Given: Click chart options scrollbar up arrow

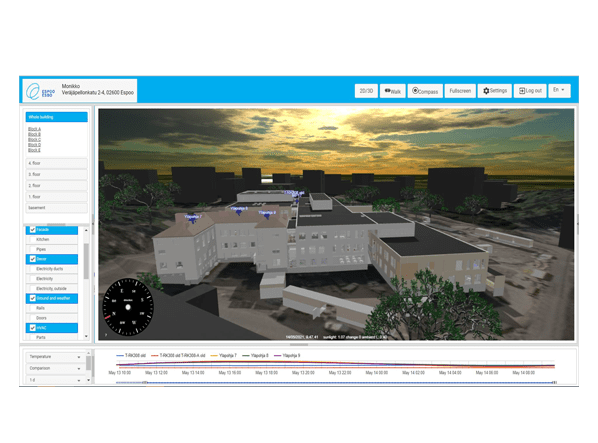Looking at the screenshot, I should click(88, 353).
